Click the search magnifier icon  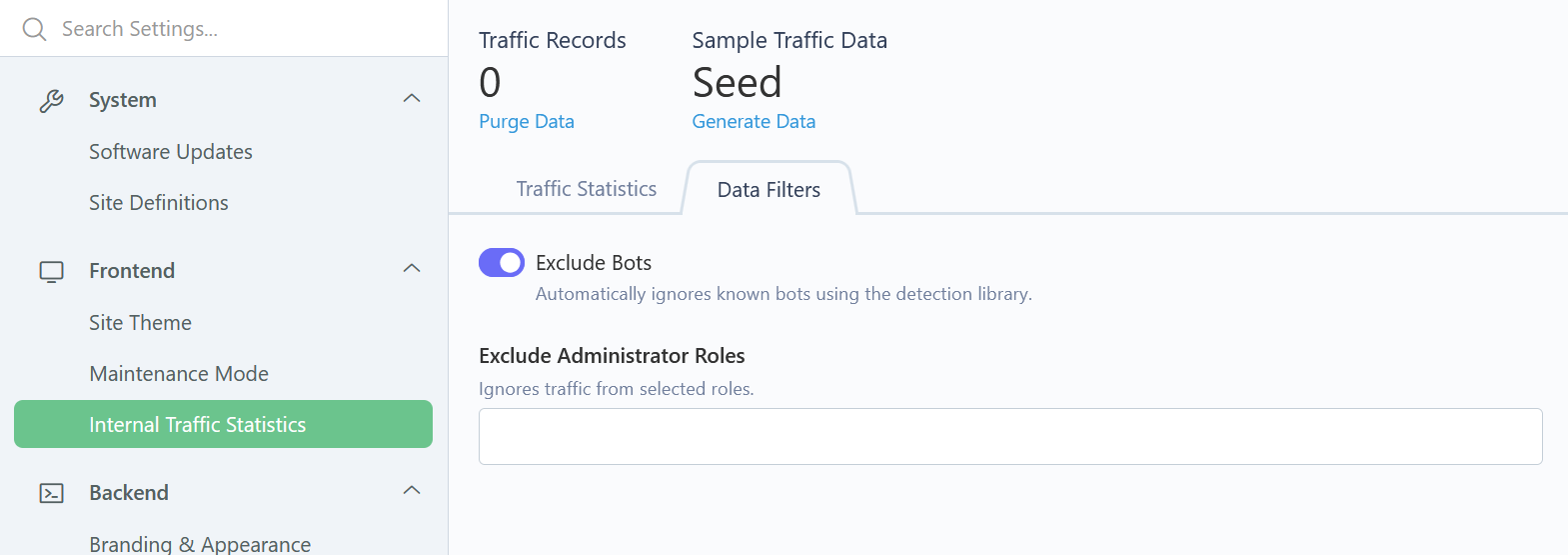pyautogui.click(x=35, y=29)
